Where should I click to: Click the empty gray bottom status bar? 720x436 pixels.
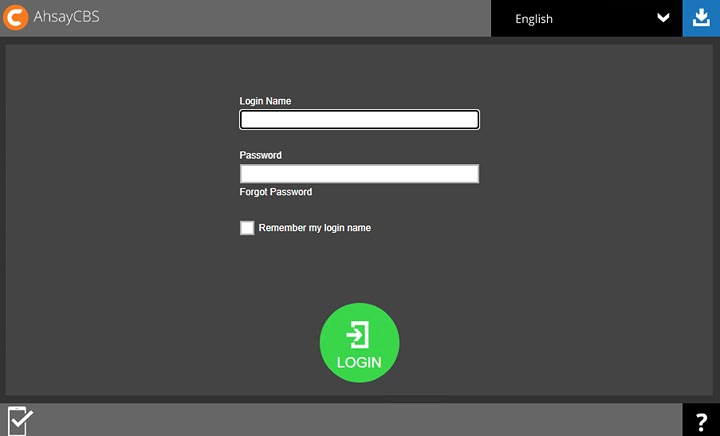(x=350, y=420)
